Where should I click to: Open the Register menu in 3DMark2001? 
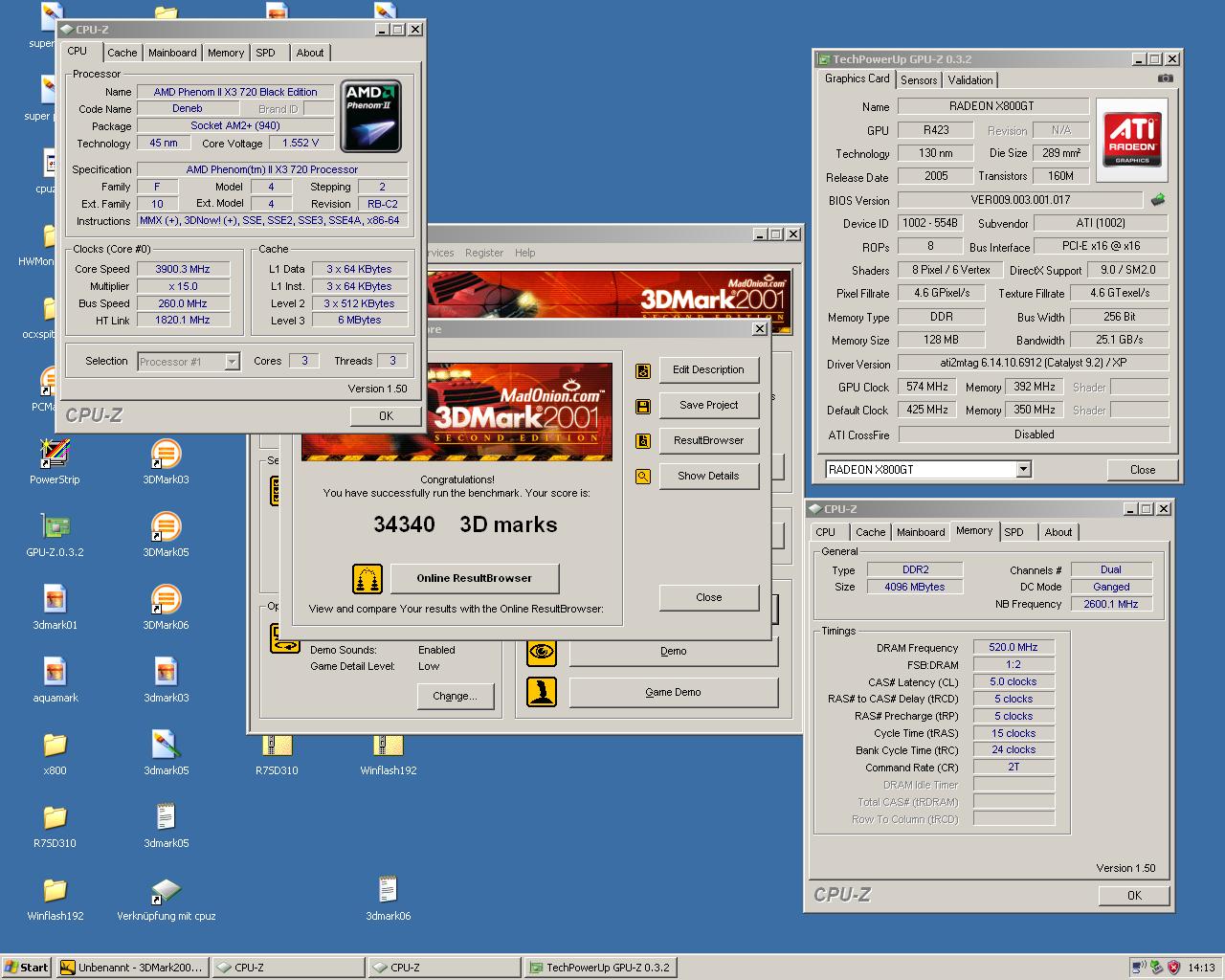coord(484,253)
